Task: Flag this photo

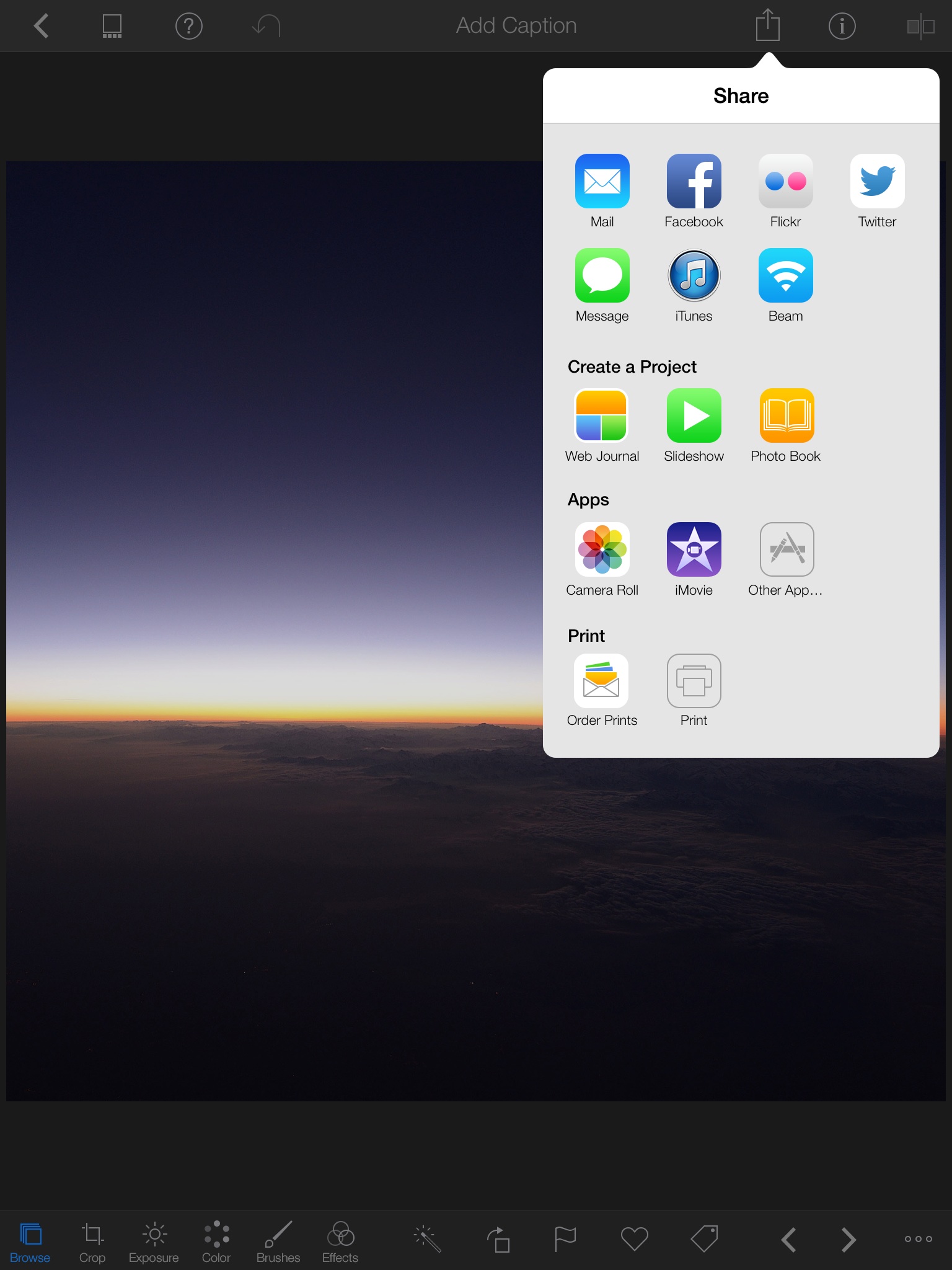Action: pos(565,1239)
